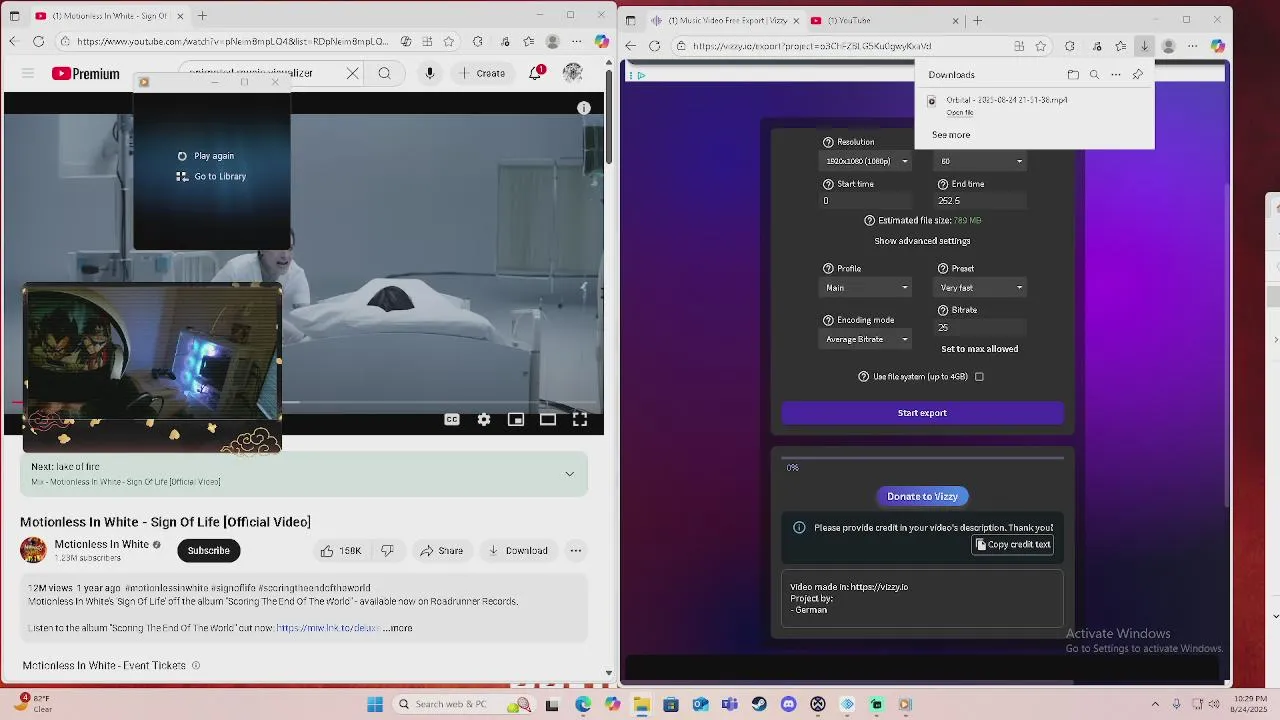Image resolution: width=1280 pixels, height=720 pixels.
Task: Click the YouTube Premium logo
Action: coord(86,74)
